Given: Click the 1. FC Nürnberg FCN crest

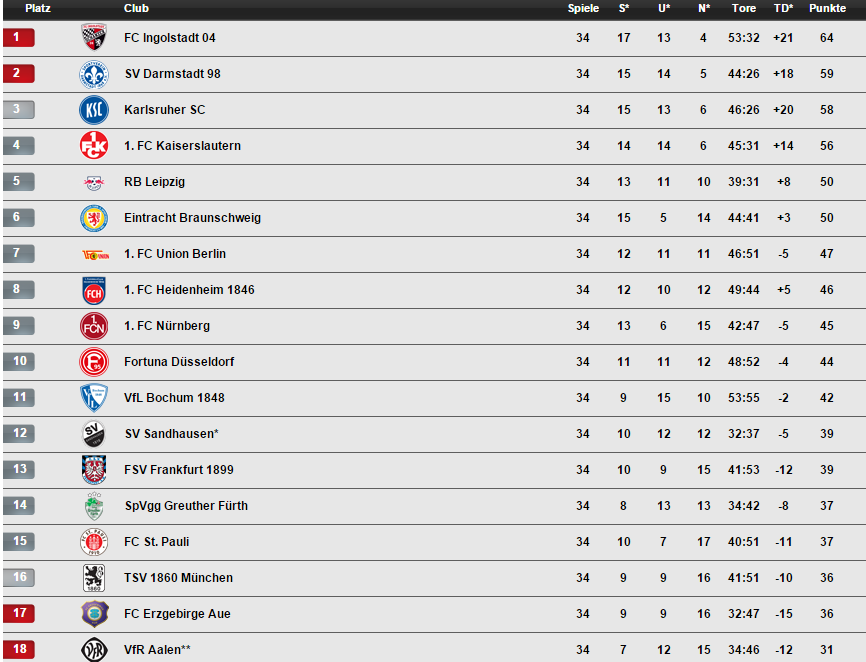Looking at the screenshot, I should click(94, 326).
